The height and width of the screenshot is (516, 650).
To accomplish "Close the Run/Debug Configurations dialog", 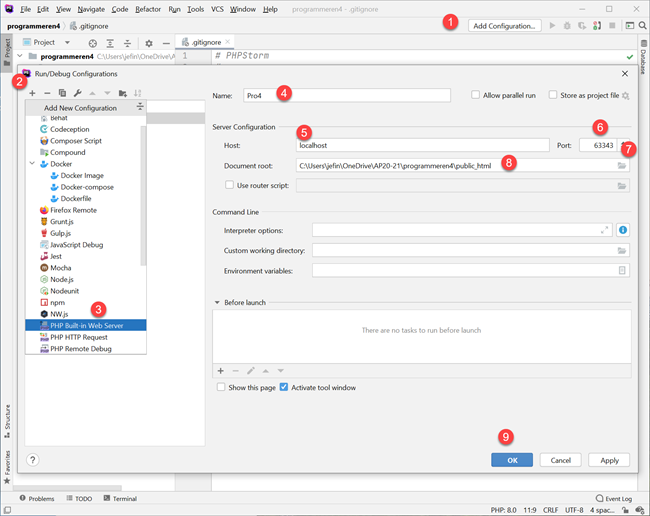I will pos(625,73).
